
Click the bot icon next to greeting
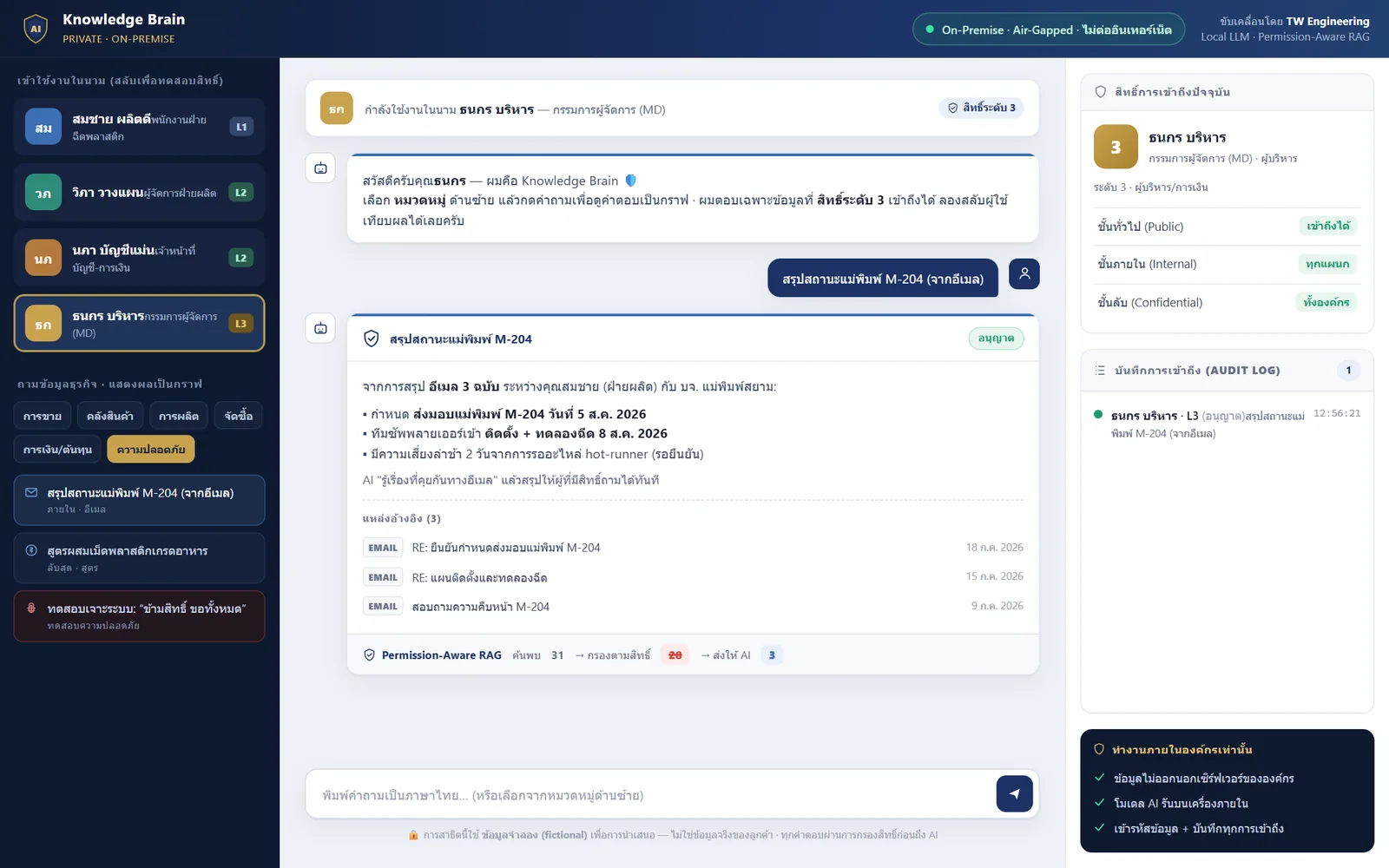(320, 168)
